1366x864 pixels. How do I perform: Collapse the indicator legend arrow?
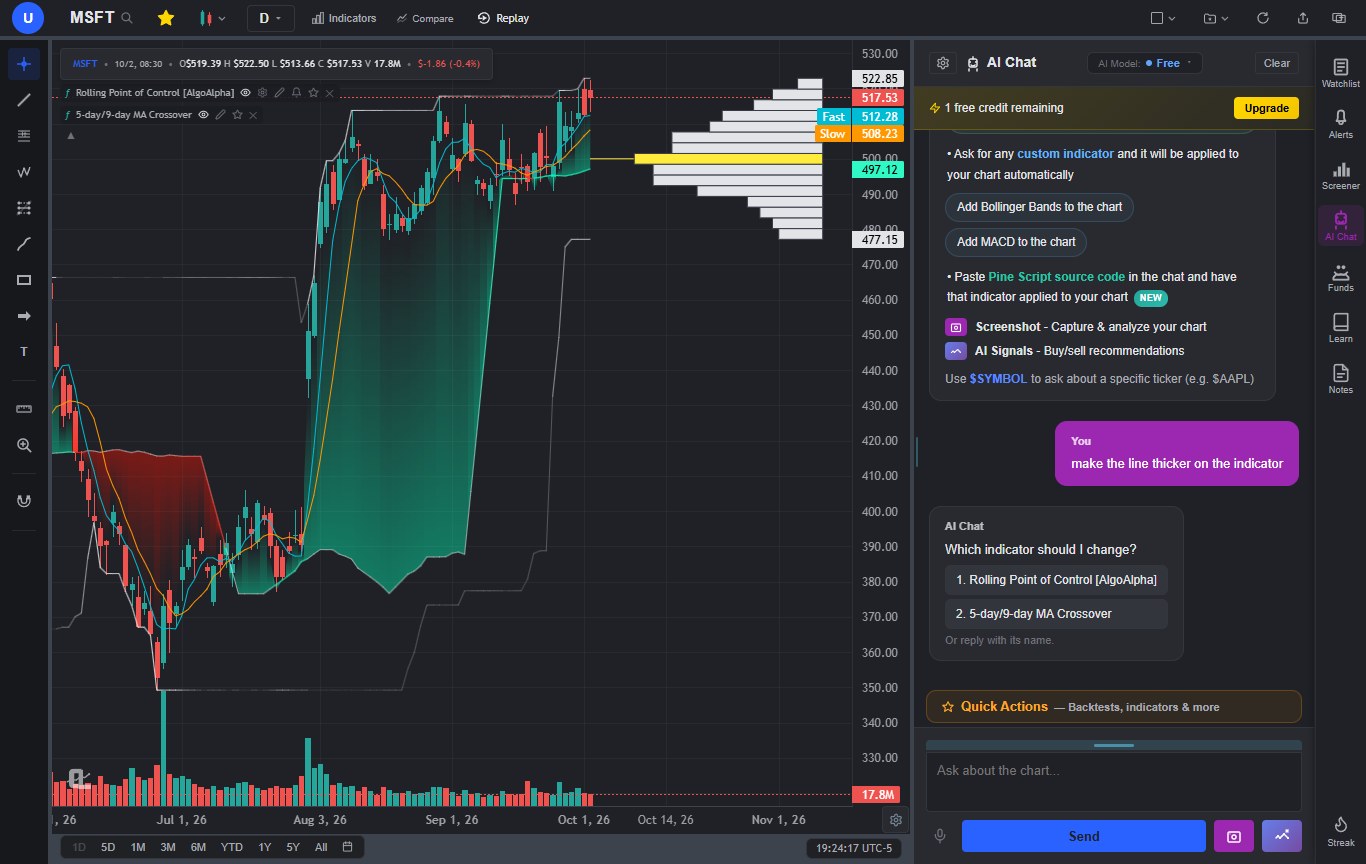click(x=70, y=135)
